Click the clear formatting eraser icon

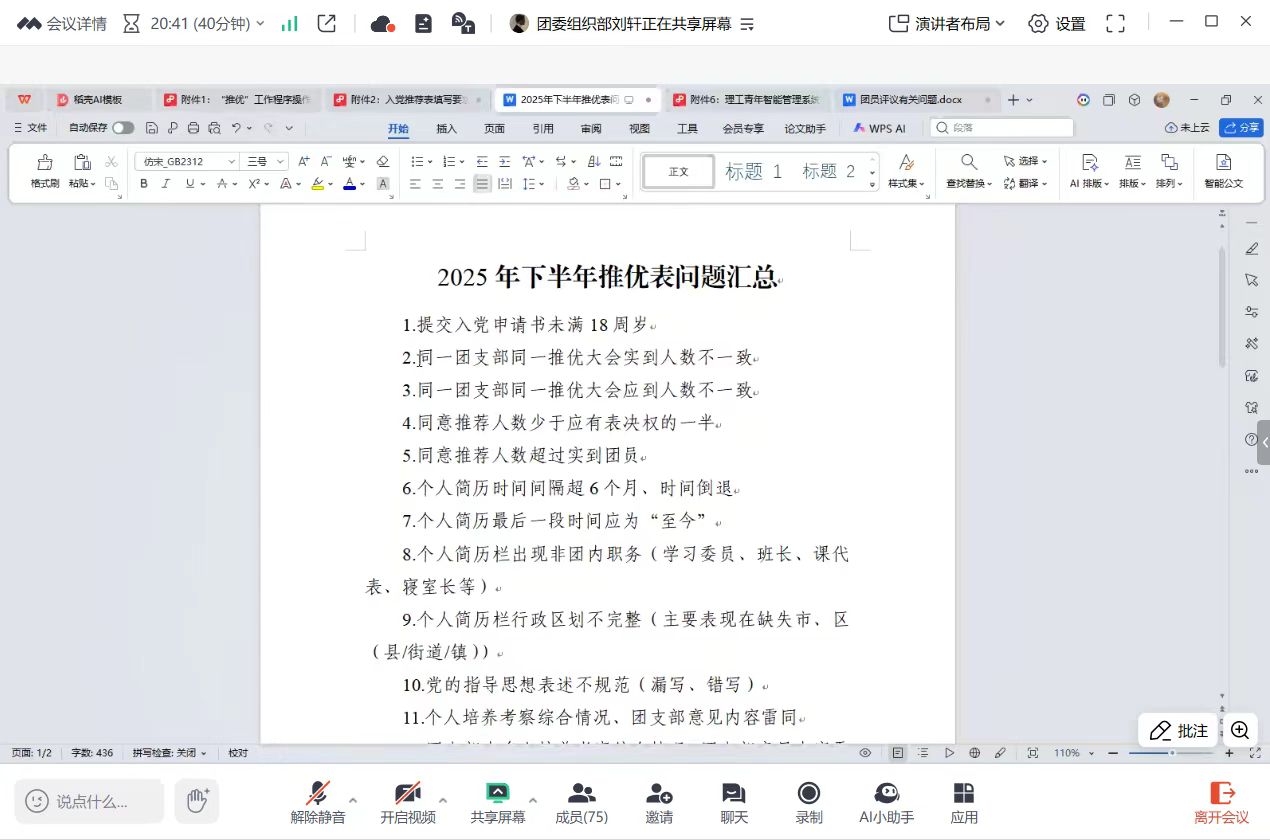(382, 161)
